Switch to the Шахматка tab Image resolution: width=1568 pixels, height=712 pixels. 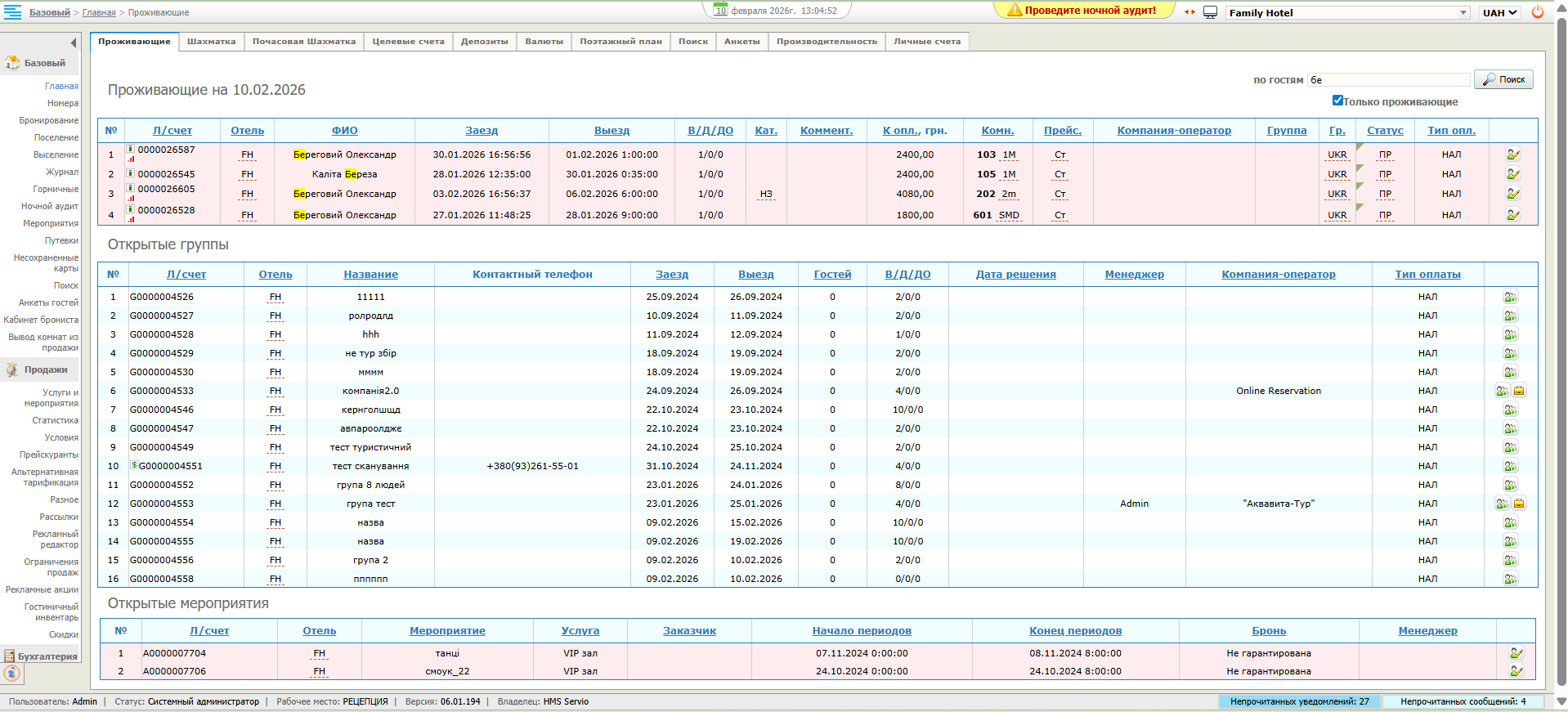[211, 42]
